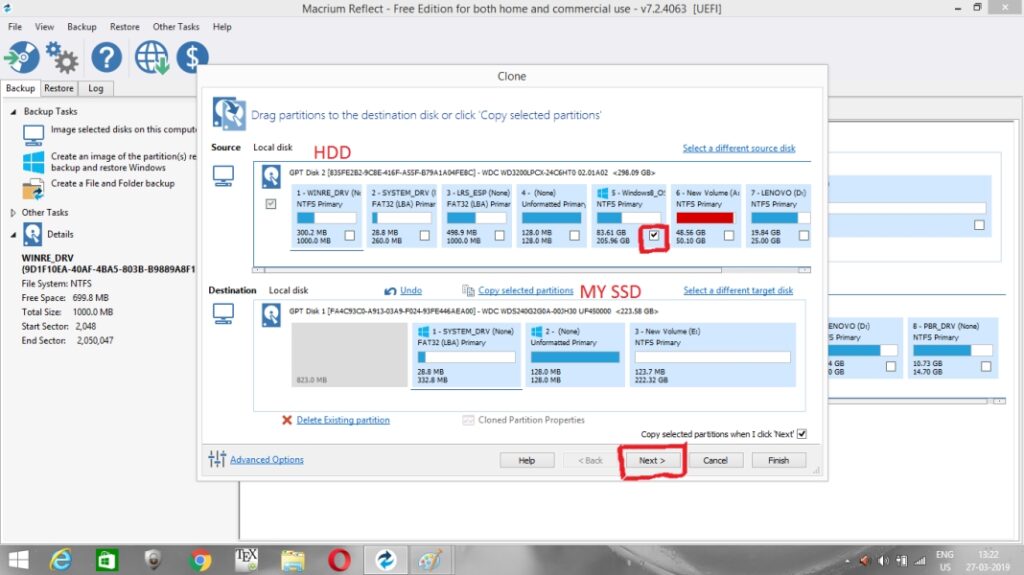Check the 2 - SYSTEM_DRV source partition checkbox
This screenshot has width=1024, height=575.
[425, 235]
